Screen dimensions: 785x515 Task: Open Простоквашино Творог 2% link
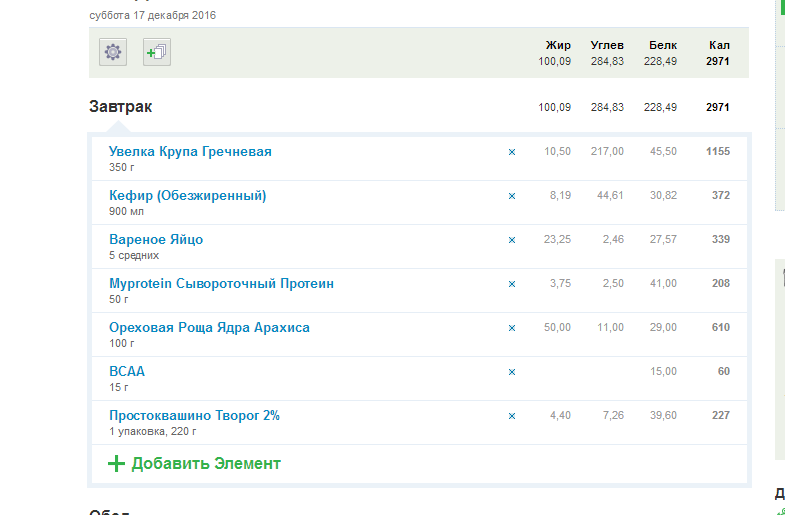(194, 415)
